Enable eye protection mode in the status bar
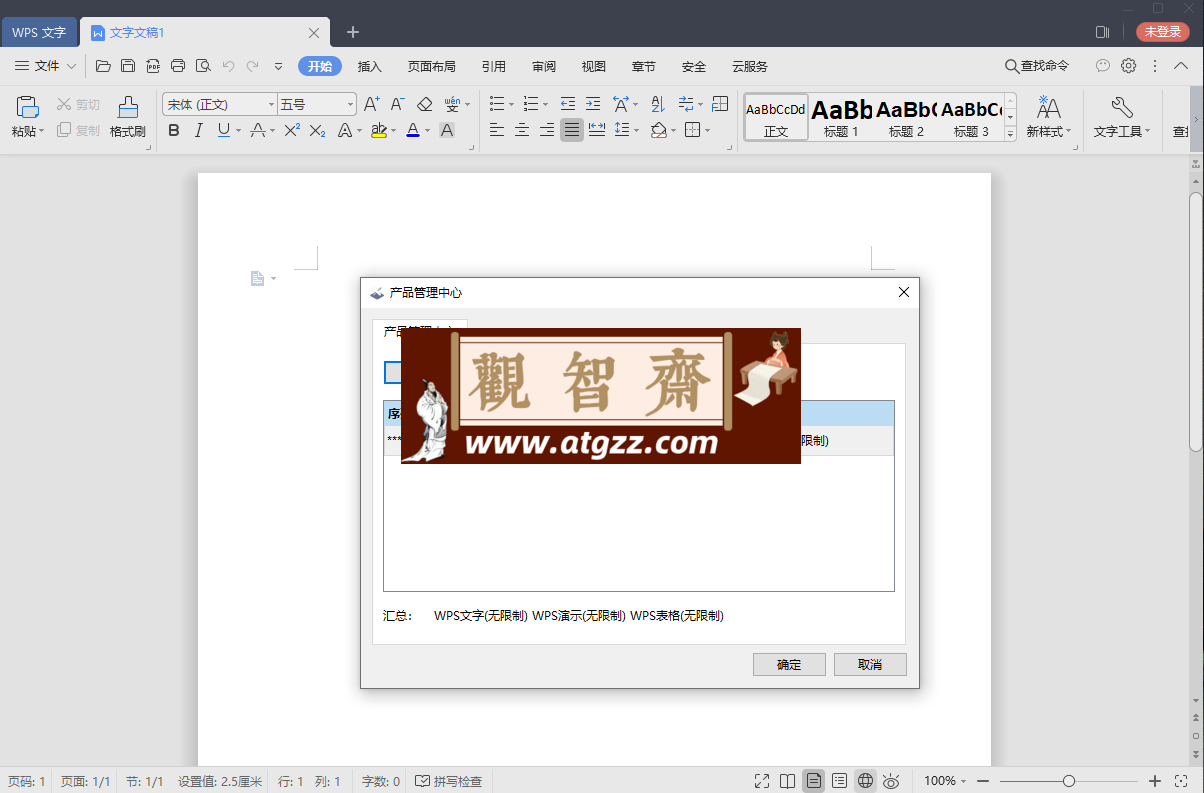This screenshot has width=1204, height=793. [x=892, y=781]
